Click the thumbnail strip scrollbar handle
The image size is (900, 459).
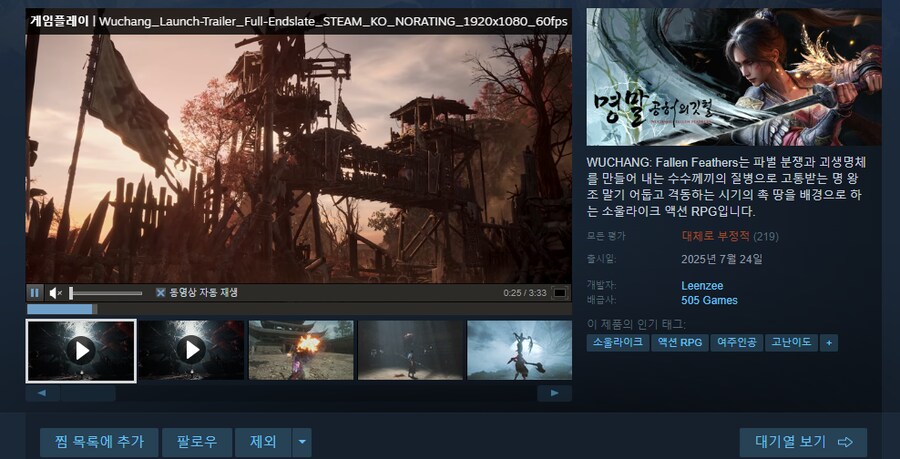coord(88,393)
